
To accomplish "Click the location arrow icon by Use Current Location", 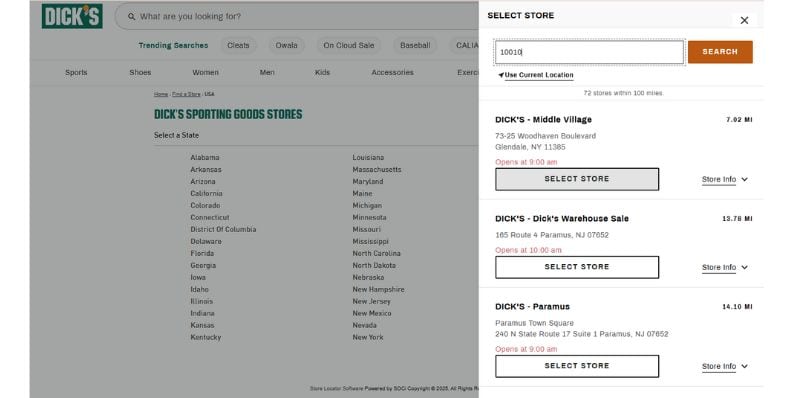I will point(501,75).
